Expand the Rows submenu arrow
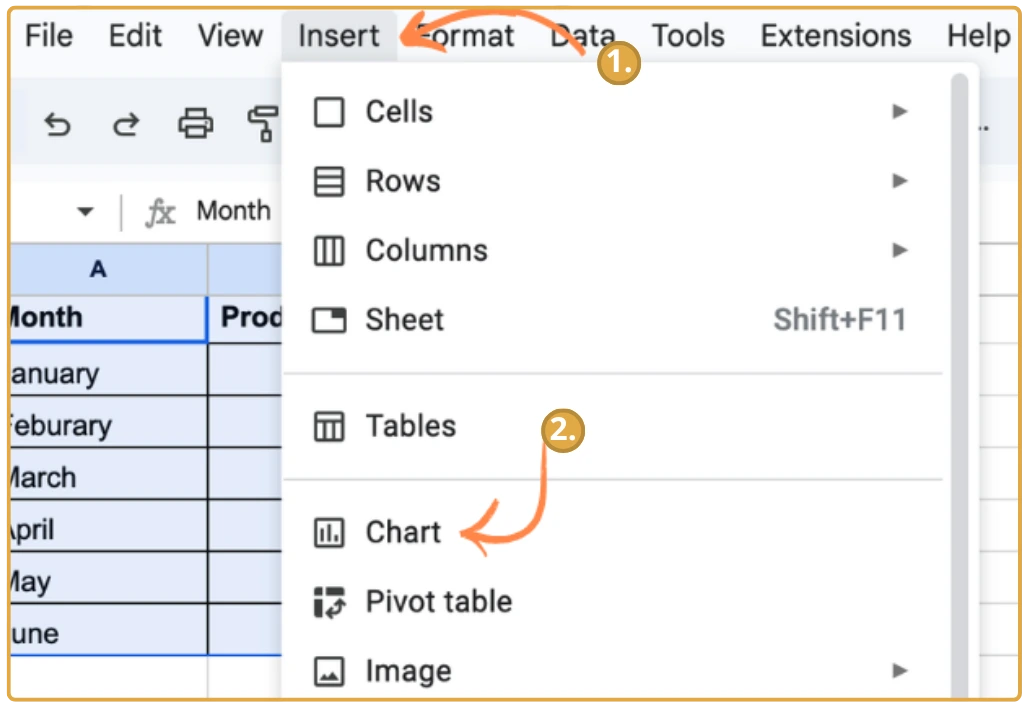The height and width of the screenshot is (705, 1024). pos(900,182)
